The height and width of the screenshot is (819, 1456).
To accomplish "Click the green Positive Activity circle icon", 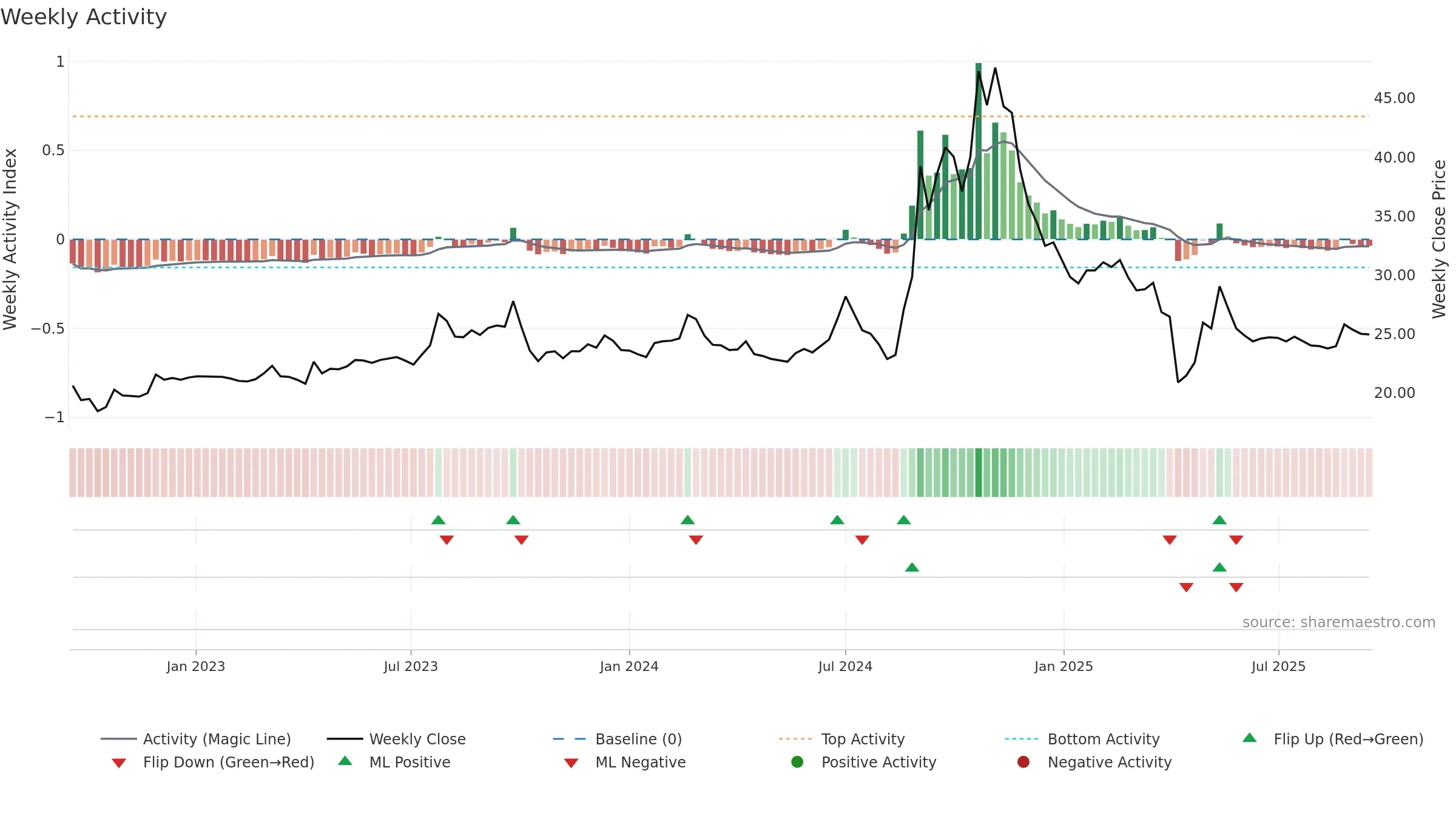I will click(798, 762).
